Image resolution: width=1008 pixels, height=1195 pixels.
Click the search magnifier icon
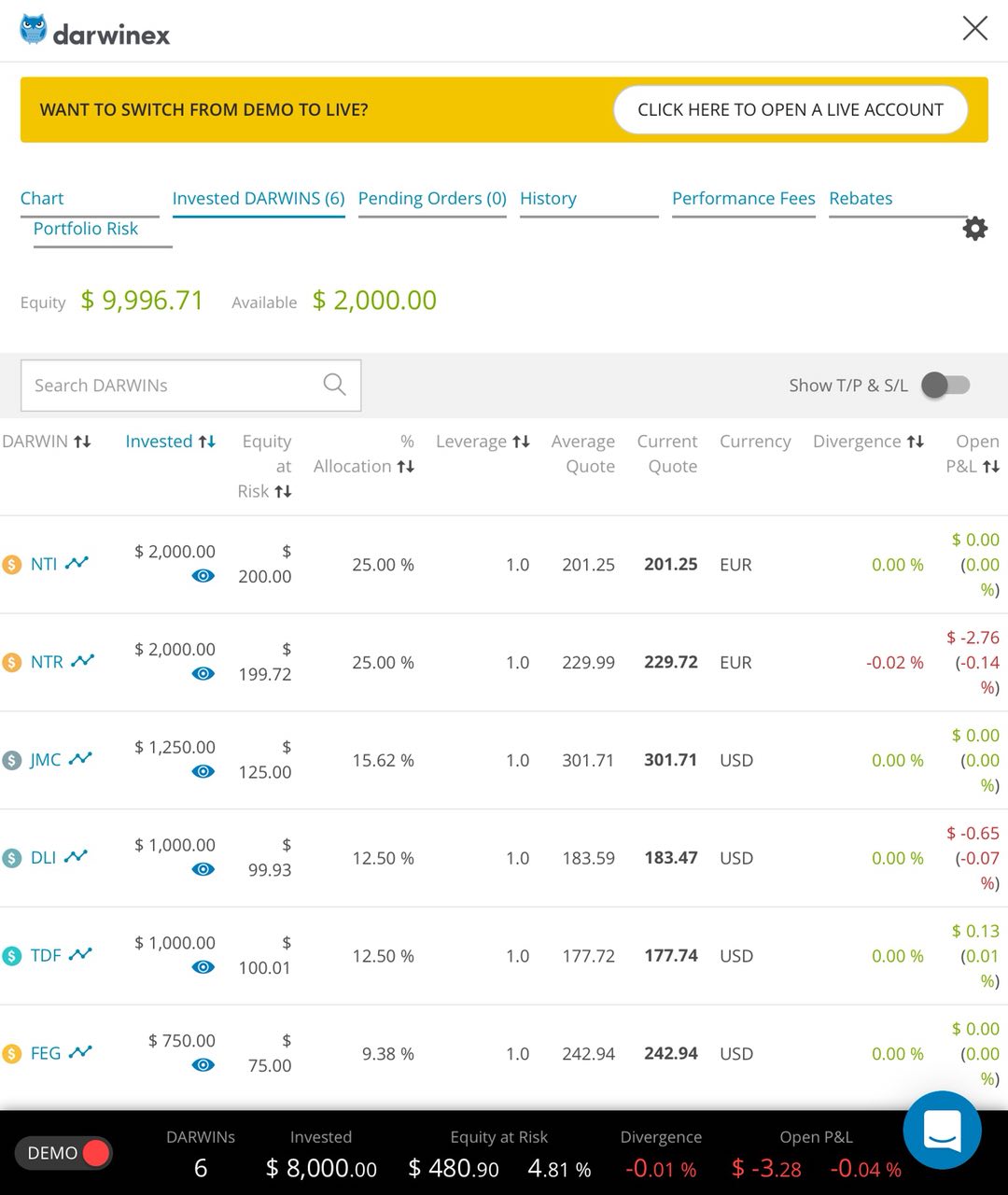pos(334,384)
